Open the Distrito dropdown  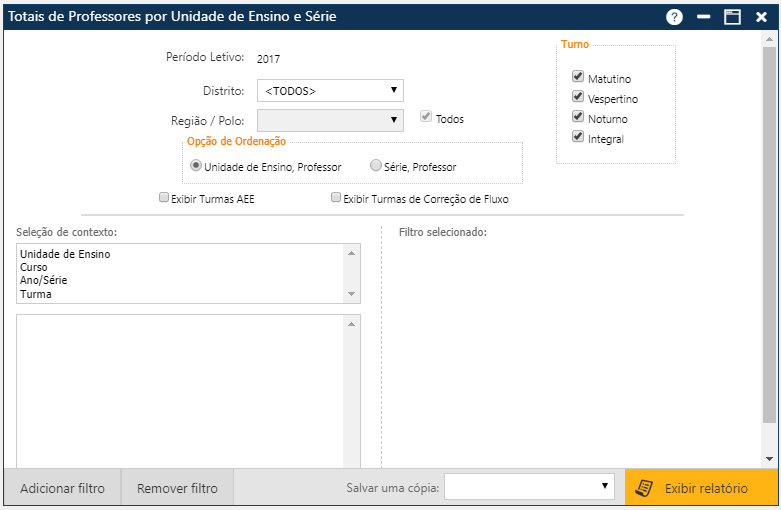(x=330, y=91)
